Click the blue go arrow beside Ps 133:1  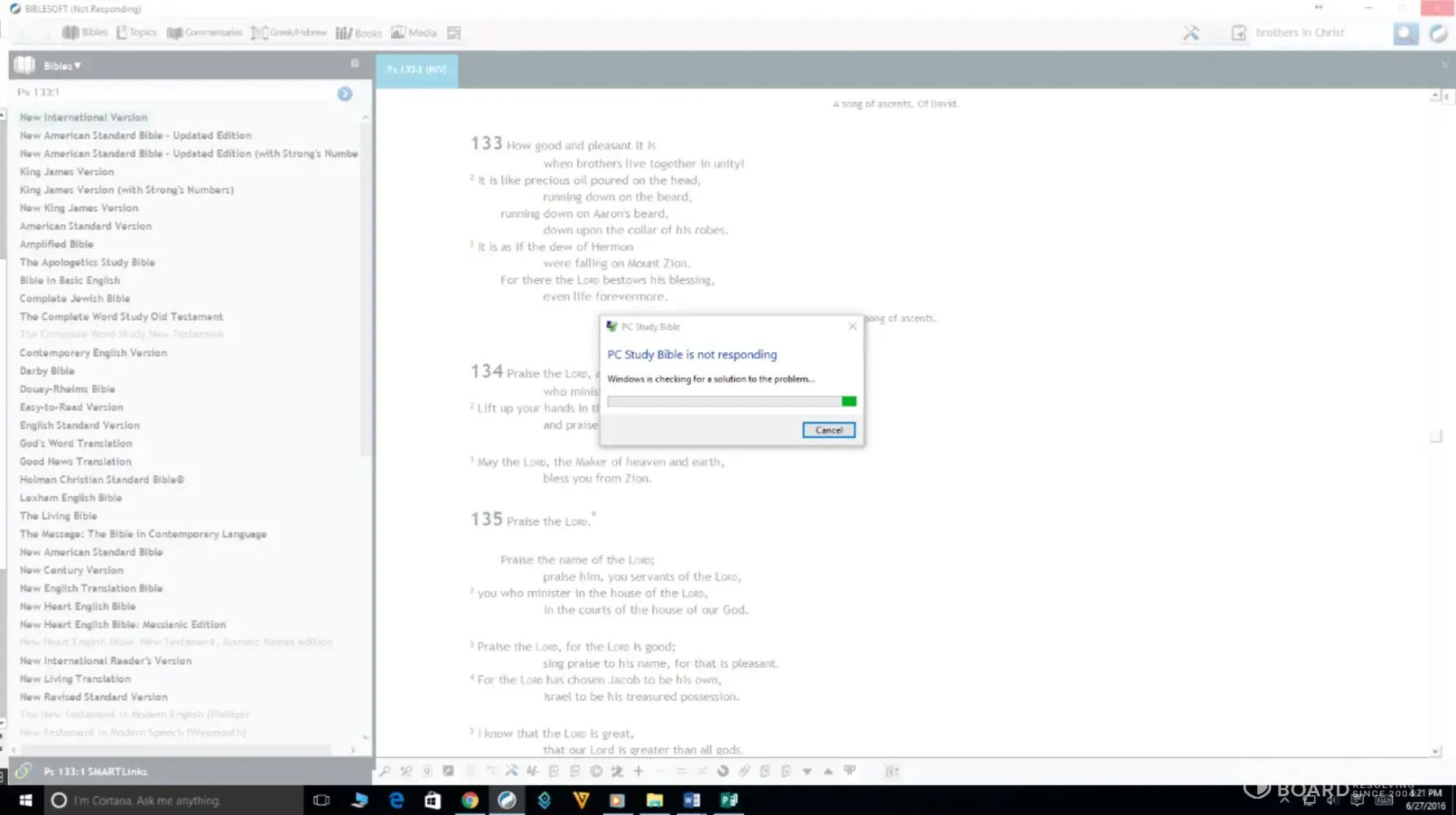[345, 94]
